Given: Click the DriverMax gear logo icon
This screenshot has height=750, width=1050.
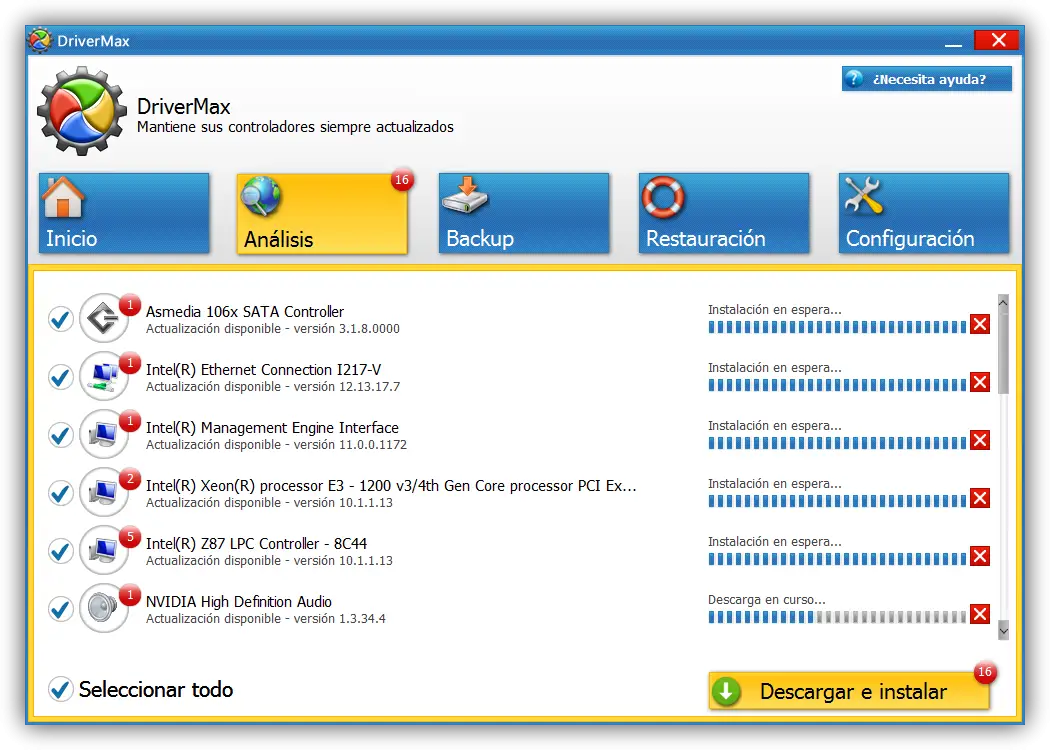Looking at the screenshot, I should 82,110.
